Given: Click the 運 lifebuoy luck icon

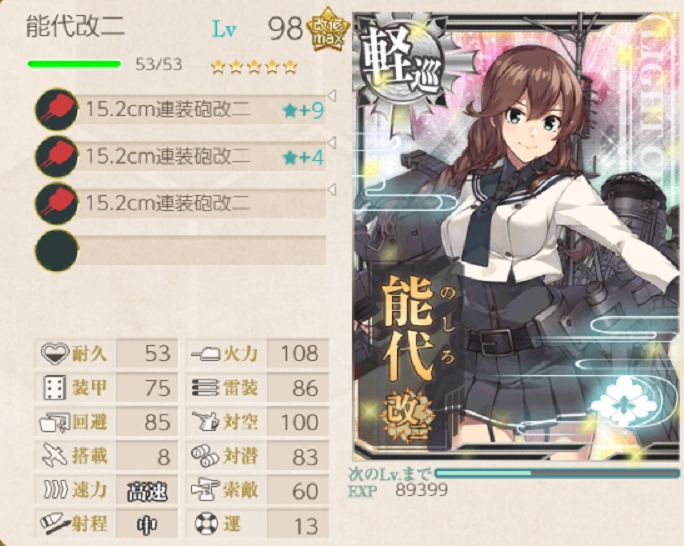Looking at the screenshot, I should coord(206,524).
